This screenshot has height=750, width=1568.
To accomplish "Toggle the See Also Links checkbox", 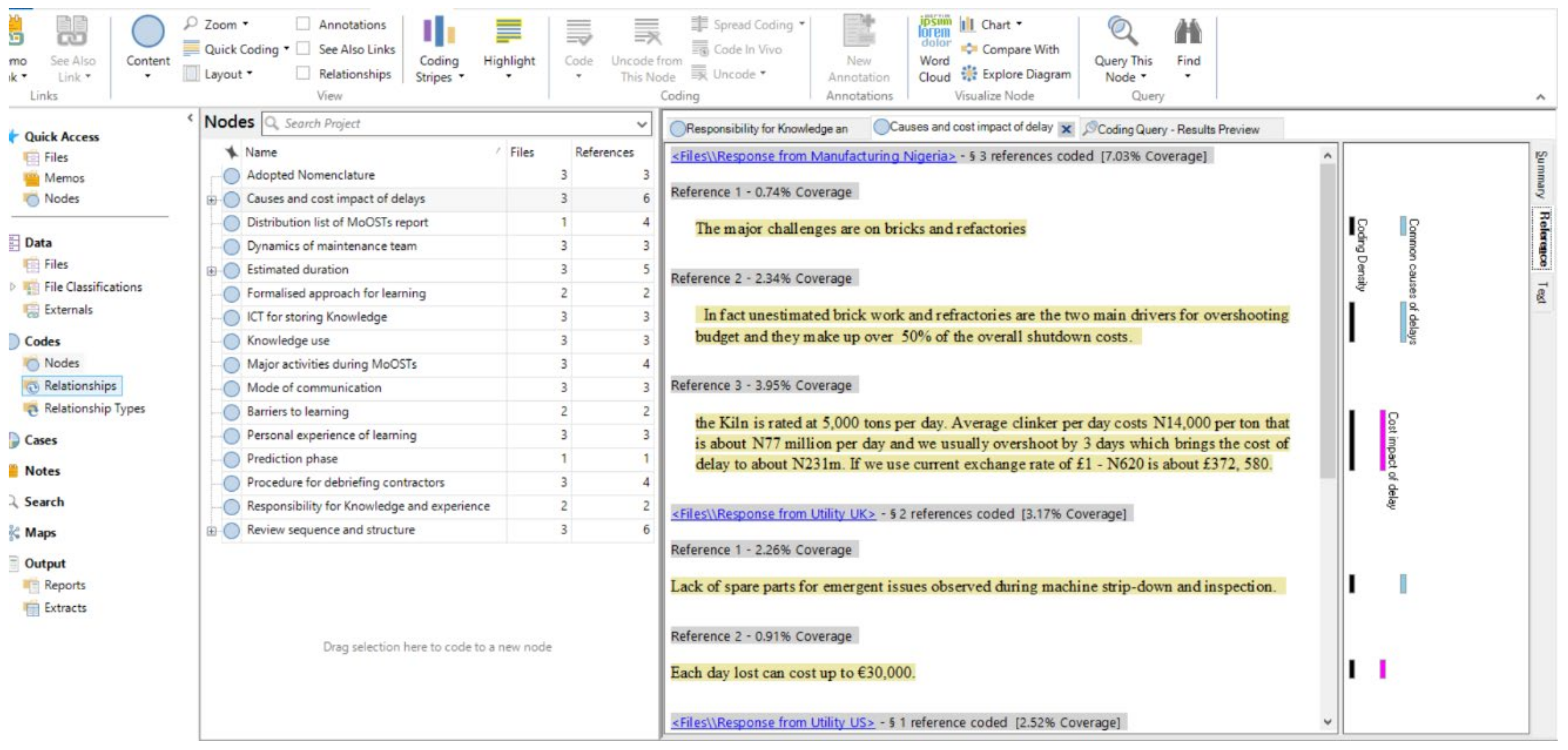I will tap(303, 49).
